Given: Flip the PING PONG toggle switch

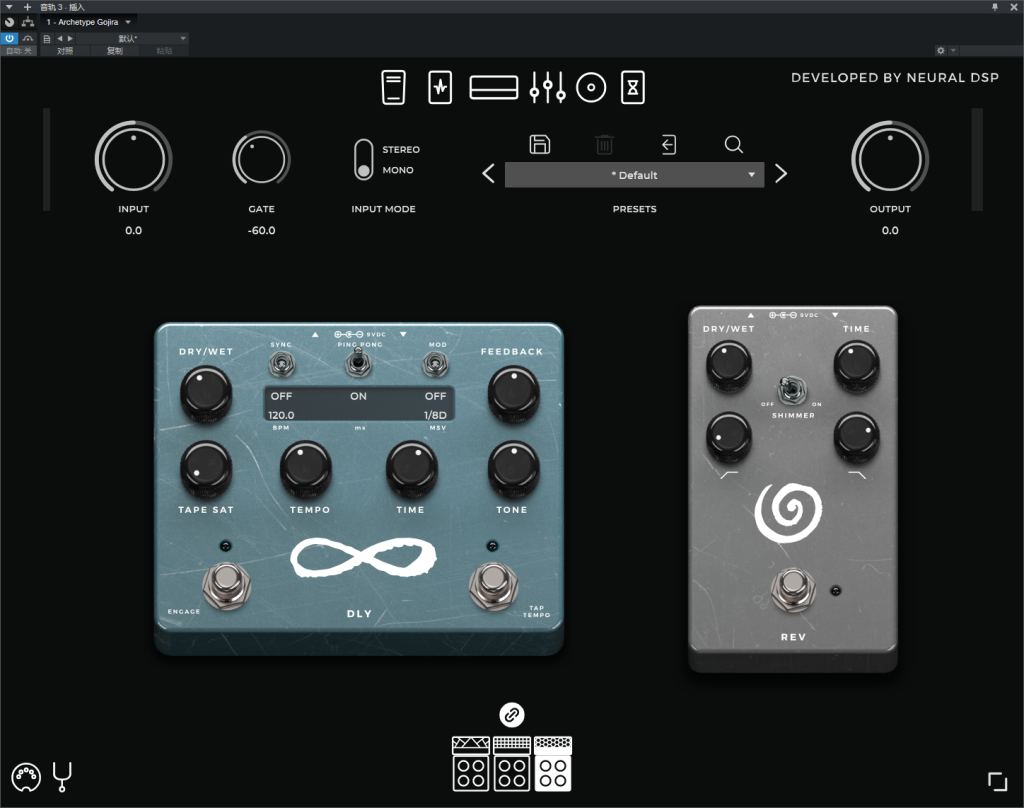Looking at the screenshot, I should pyautogui.click(x=358, y=361).
